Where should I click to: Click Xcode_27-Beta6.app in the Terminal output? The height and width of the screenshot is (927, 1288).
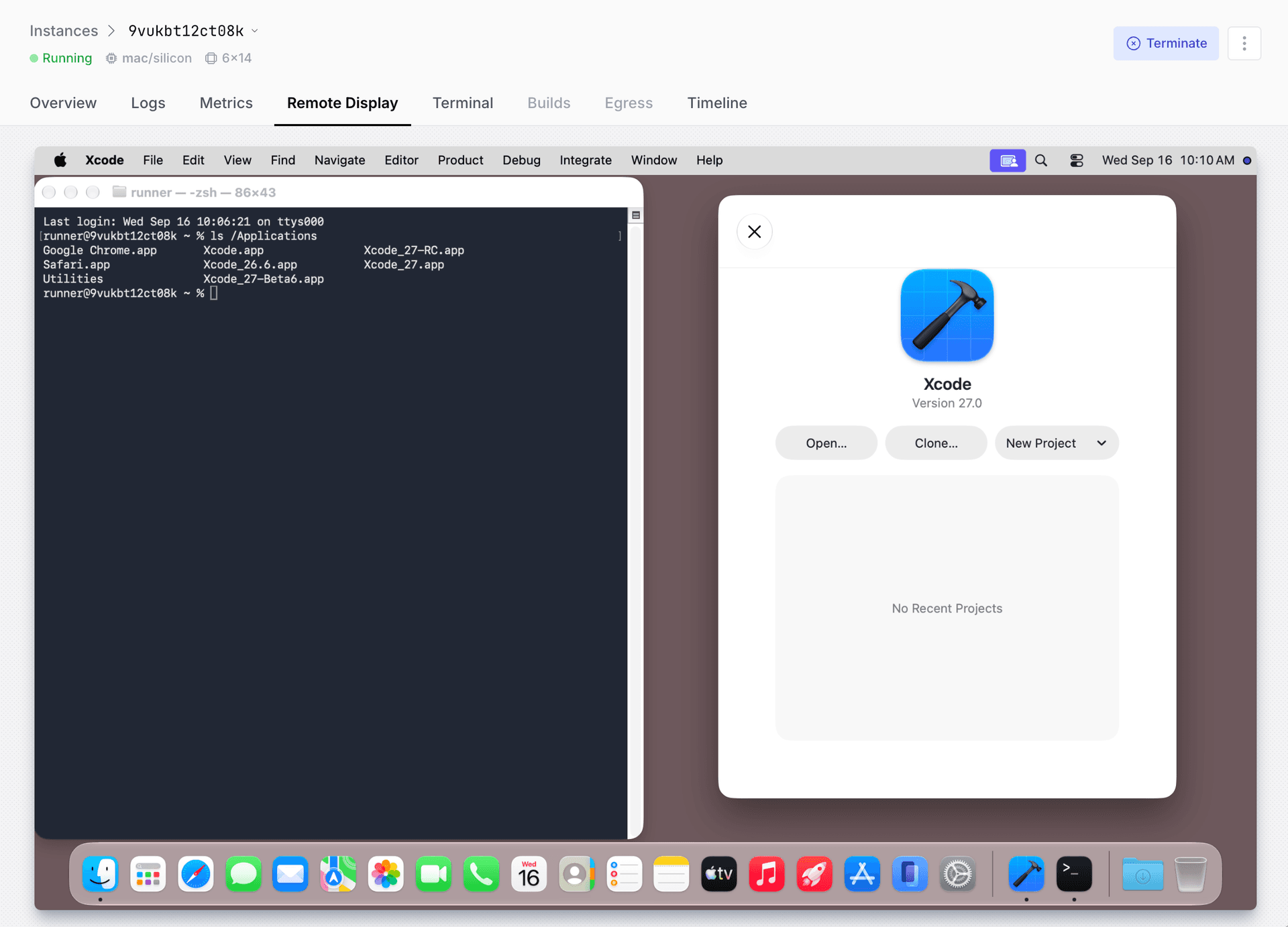pos(264,279)
